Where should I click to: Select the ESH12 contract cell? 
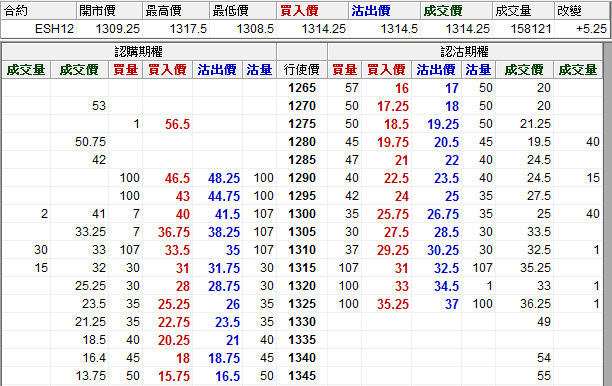click(54, 28)
